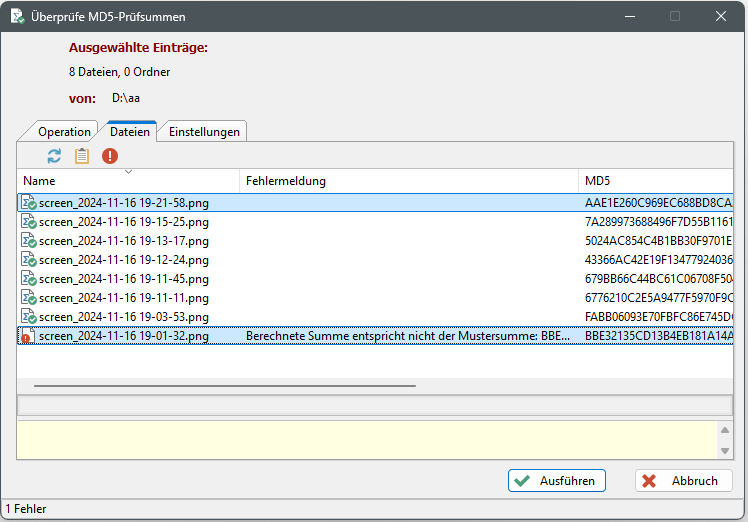Viewport: 748px width, 522px height.
Task: Click the red error filter icon
Action: [x=110, y=156]
